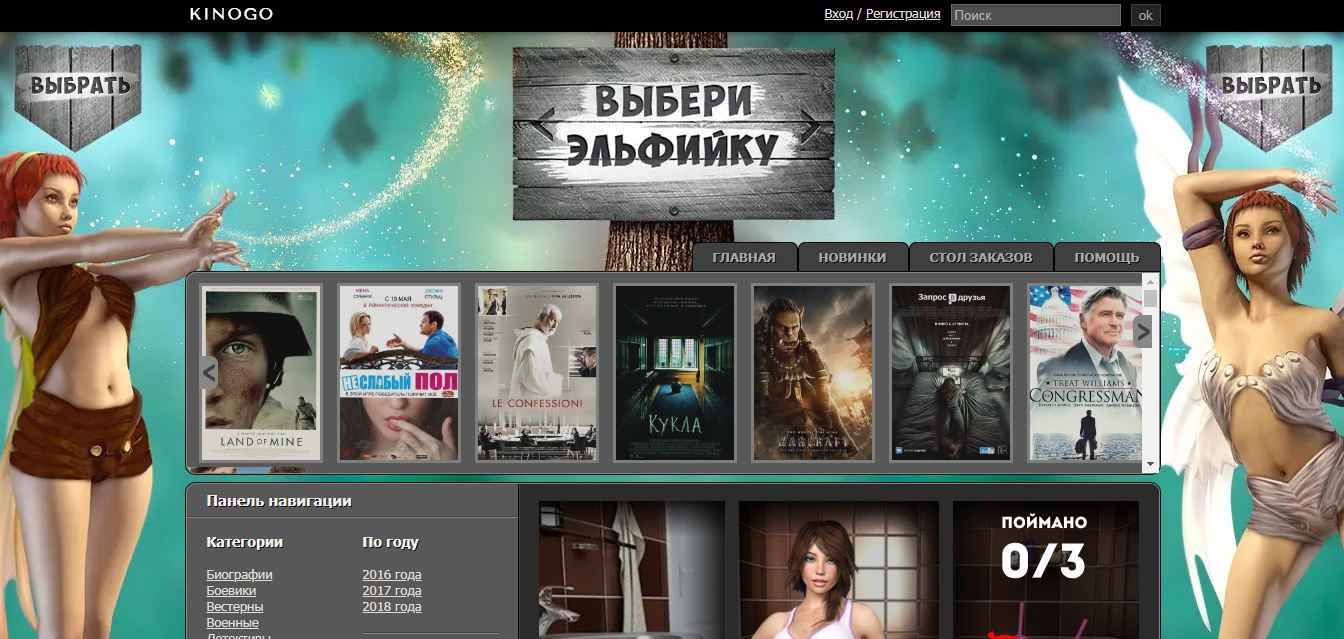This screenshot has height=639, width=1344.
Task: Open the Вестерны category
Action: tap(235, 607)
